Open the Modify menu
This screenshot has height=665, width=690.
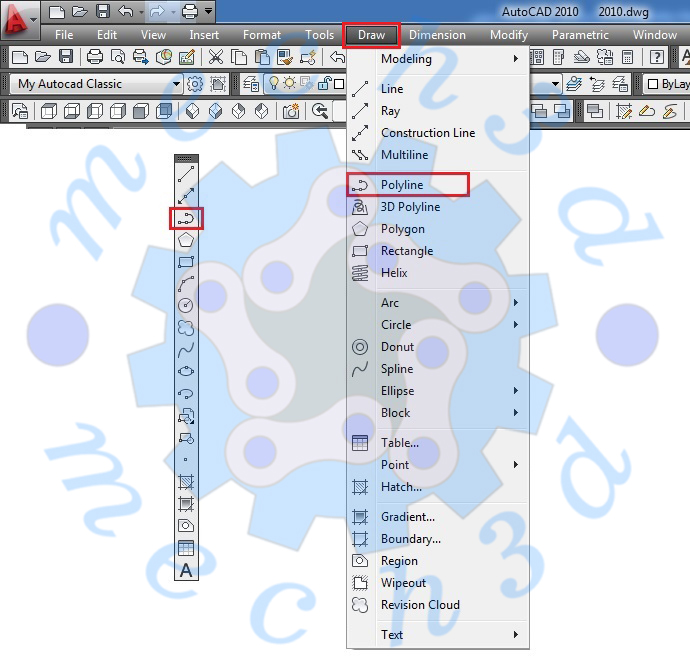509,35
